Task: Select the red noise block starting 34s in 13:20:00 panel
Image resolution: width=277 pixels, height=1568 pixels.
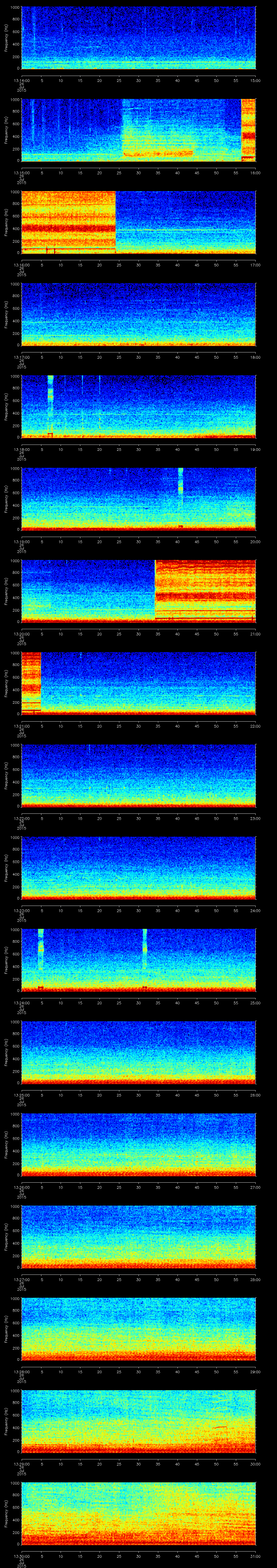Action: coord(205,590)
